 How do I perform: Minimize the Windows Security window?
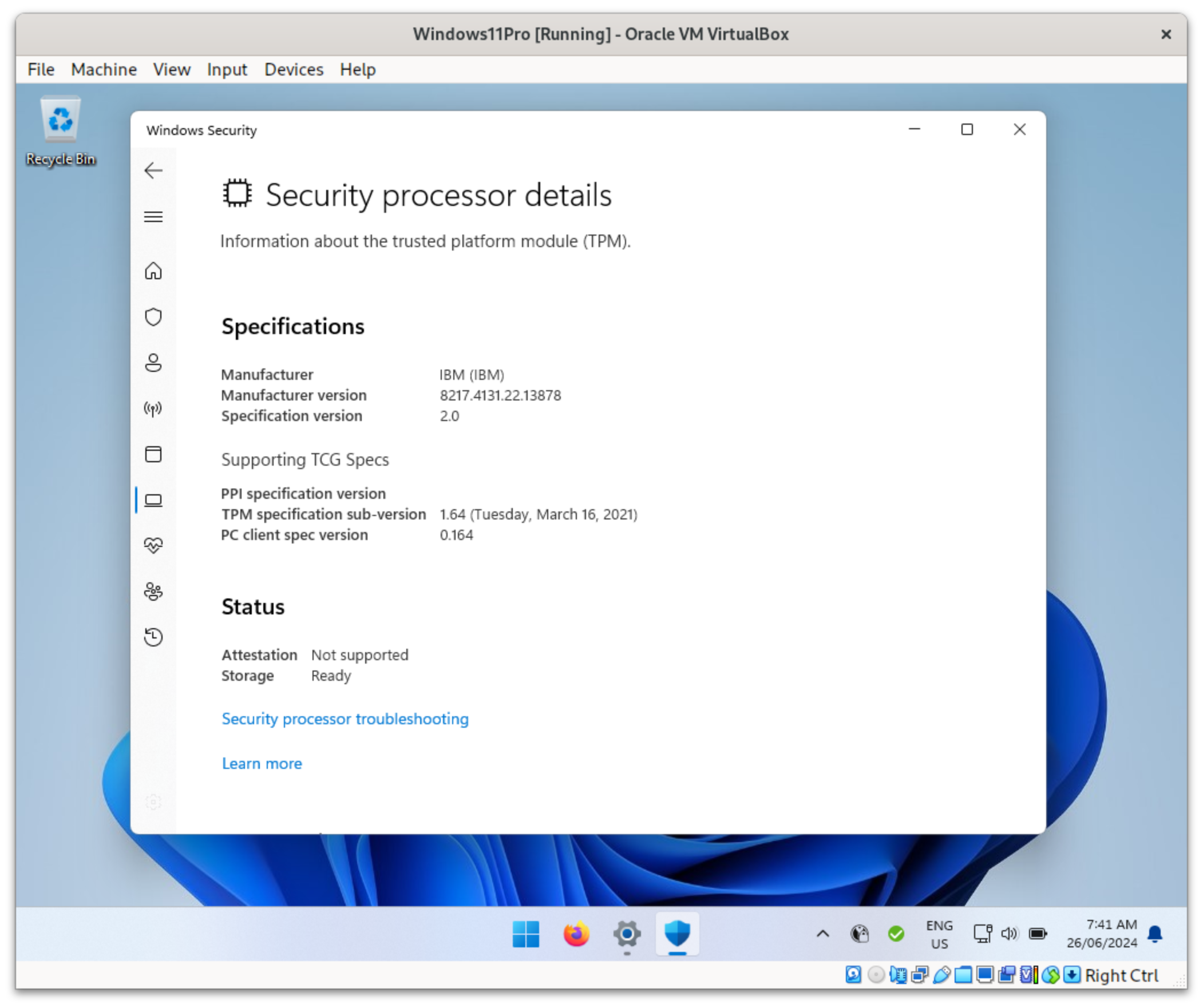(x=915, y=129)
